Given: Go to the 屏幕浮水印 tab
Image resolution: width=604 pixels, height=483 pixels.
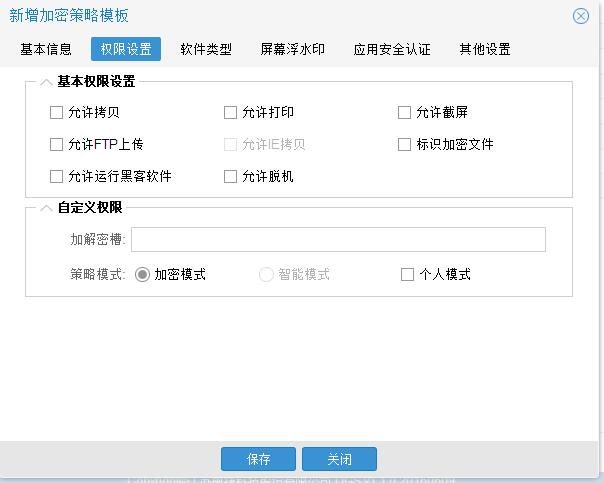Looking at the screenshot, I should click(x=292, y=49).
